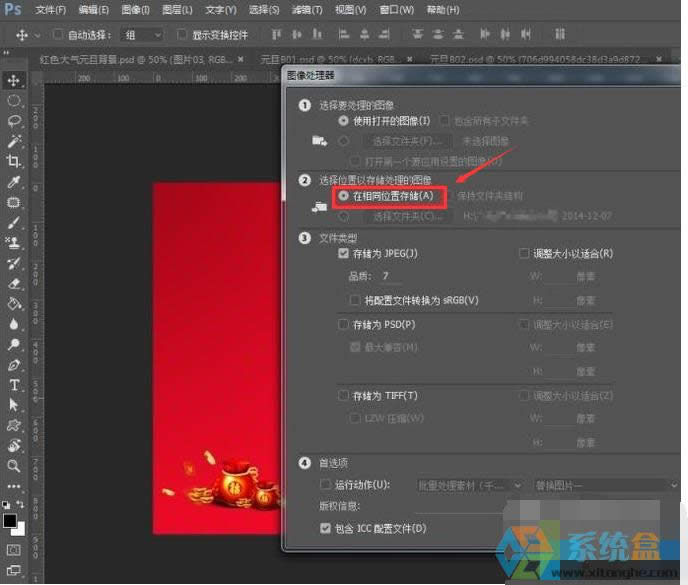Image resolution: width=688 pixels, height=585 pixels.
Task: Select the Elliptical Marquee tool
Action: [x=14, y=100]
